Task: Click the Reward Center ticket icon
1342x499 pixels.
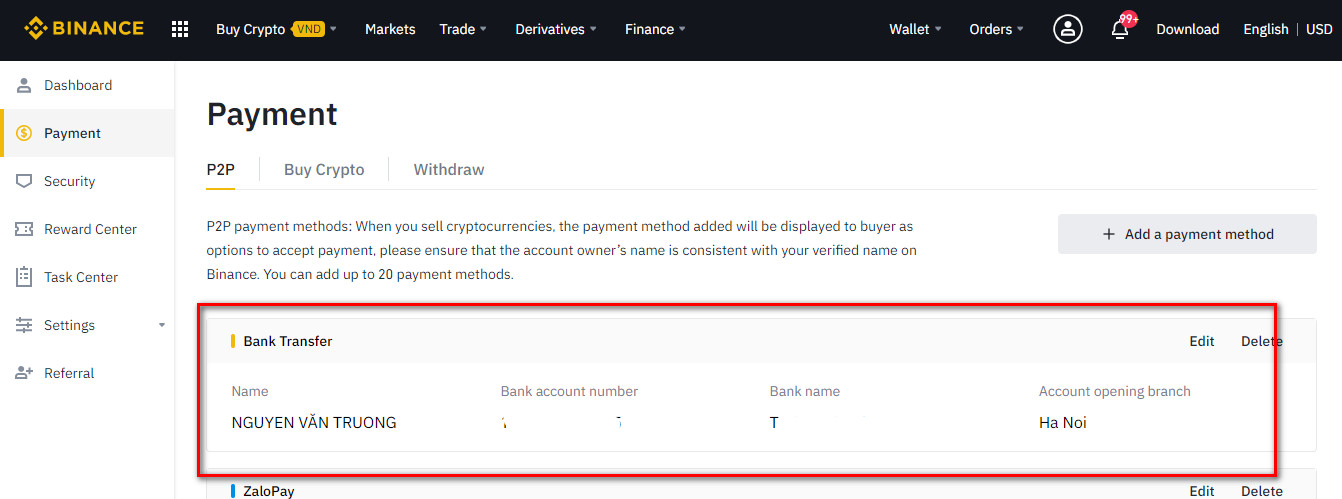Action: coord(24,229)
